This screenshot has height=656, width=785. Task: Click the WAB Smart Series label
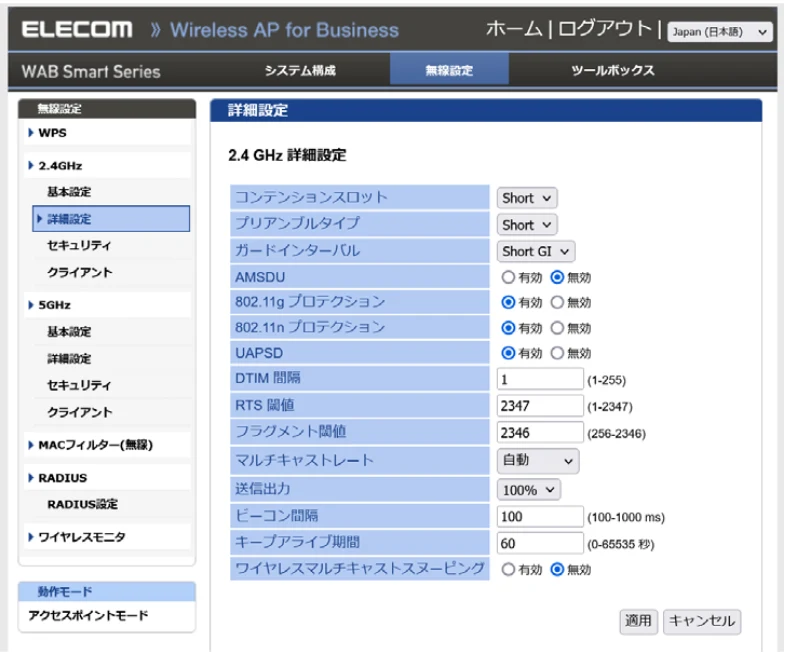91,72
